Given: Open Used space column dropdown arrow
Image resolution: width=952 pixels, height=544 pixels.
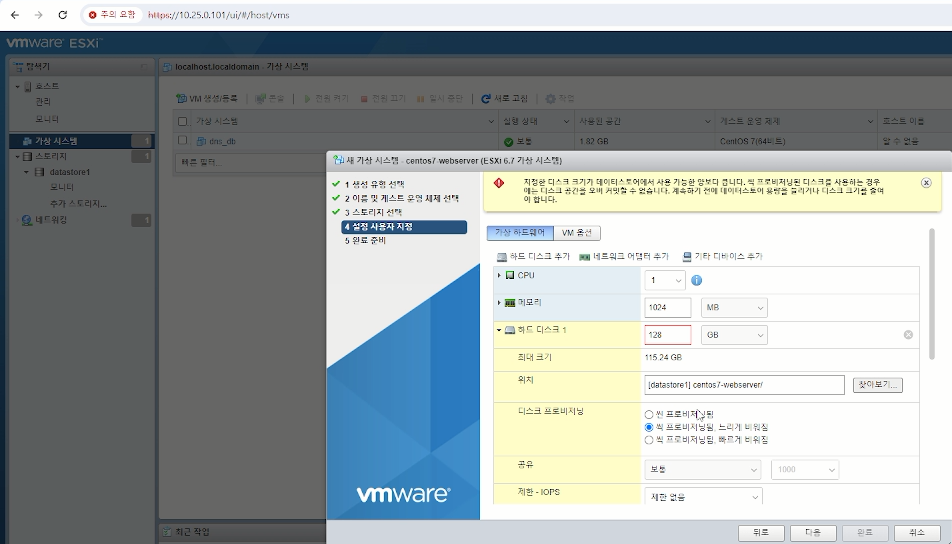Looking at the screenshot, I should 707,122.
